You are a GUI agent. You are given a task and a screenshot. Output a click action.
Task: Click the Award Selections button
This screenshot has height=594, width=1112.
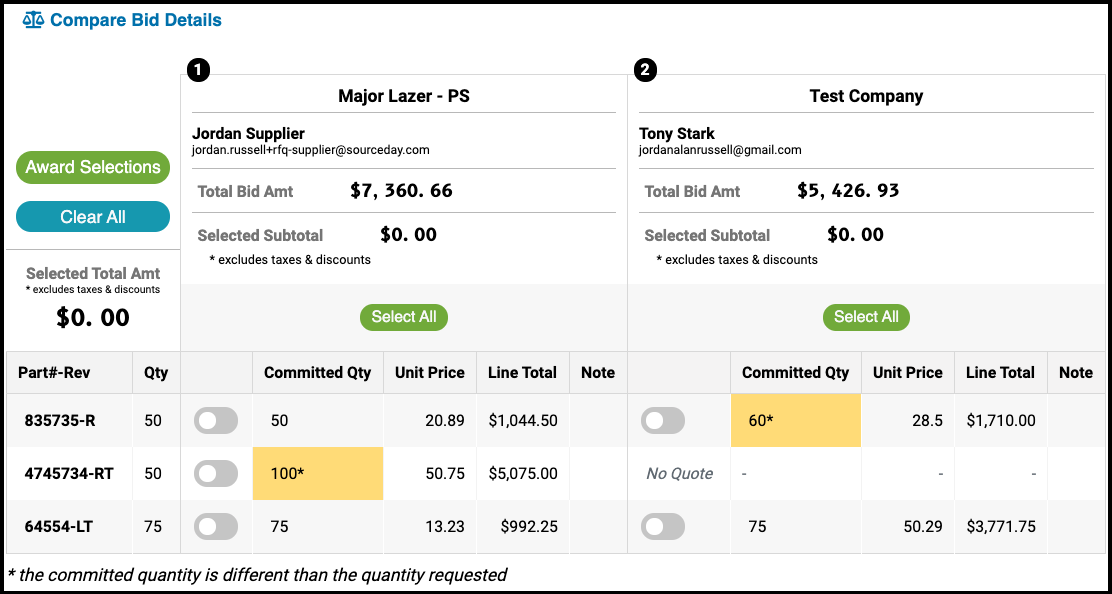click(93, 167)
